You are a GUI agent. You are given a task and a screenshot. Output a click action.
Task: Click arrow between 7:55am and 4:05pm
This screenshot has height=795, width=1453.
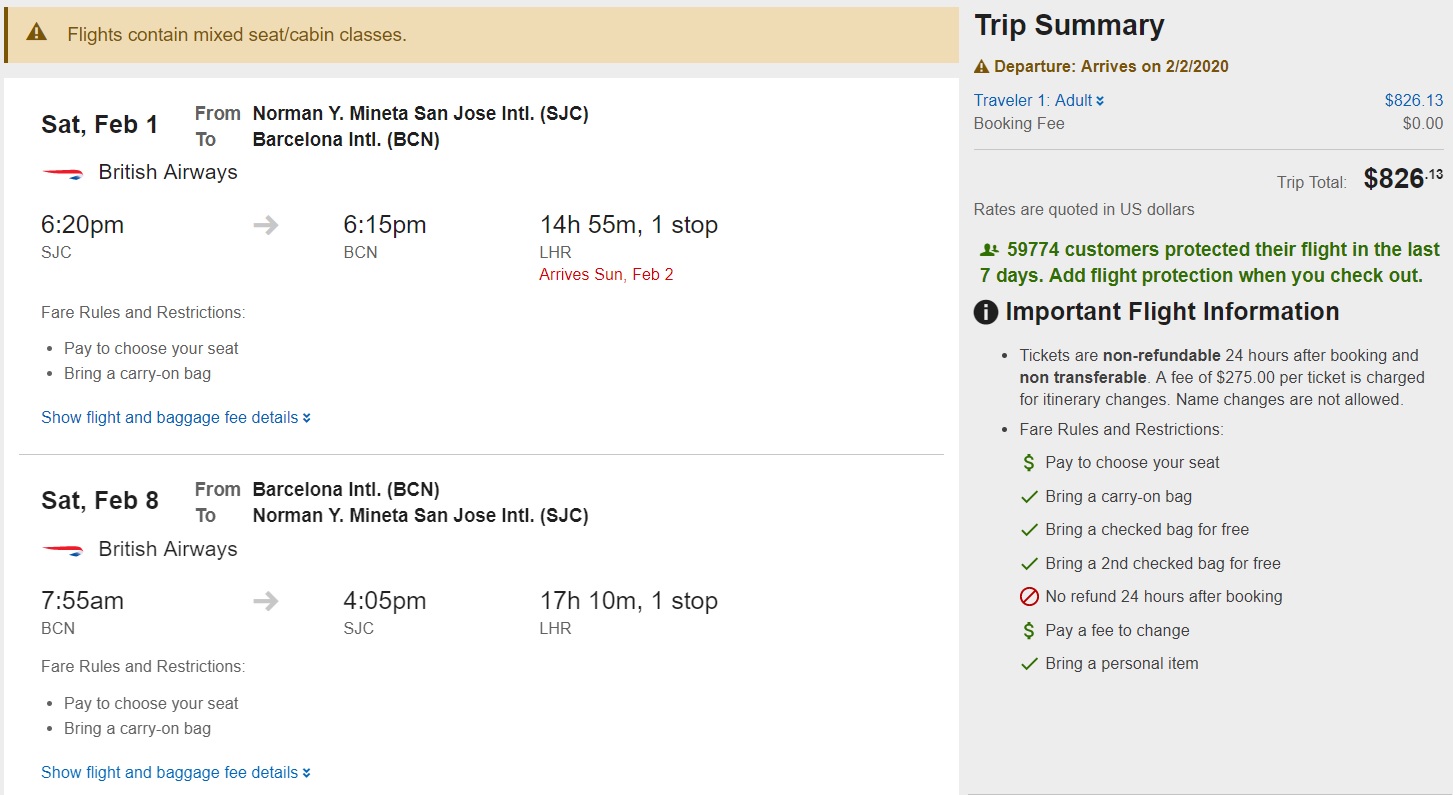click(x=266, y=602)
